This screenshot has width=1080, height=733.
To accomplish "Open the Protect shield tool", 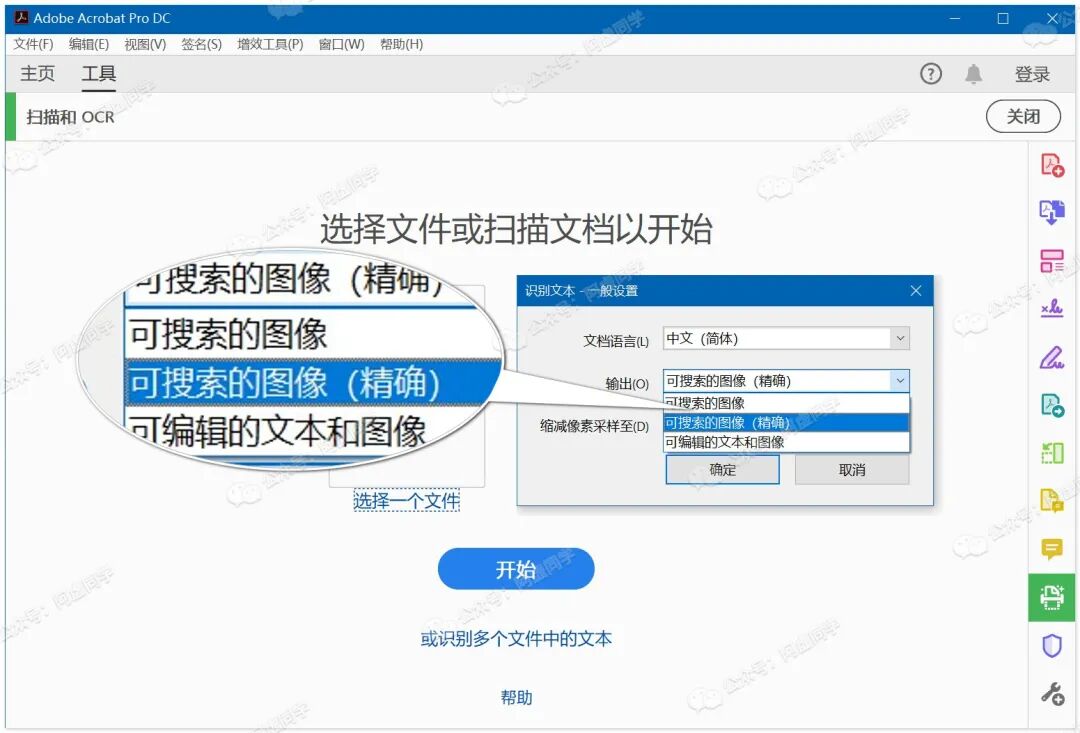I will coord(1052,646).
